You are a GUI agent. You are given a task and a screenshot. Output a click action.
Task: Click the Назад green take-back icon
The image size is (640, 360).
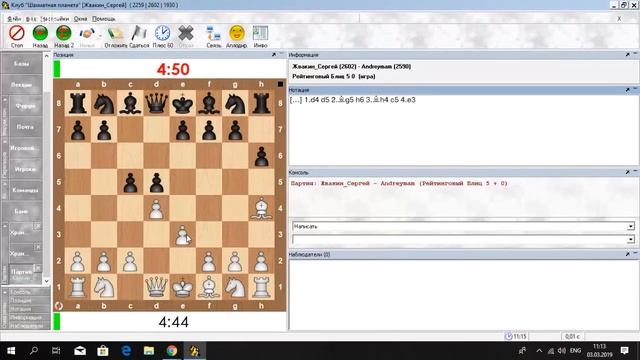pos(40,33)
